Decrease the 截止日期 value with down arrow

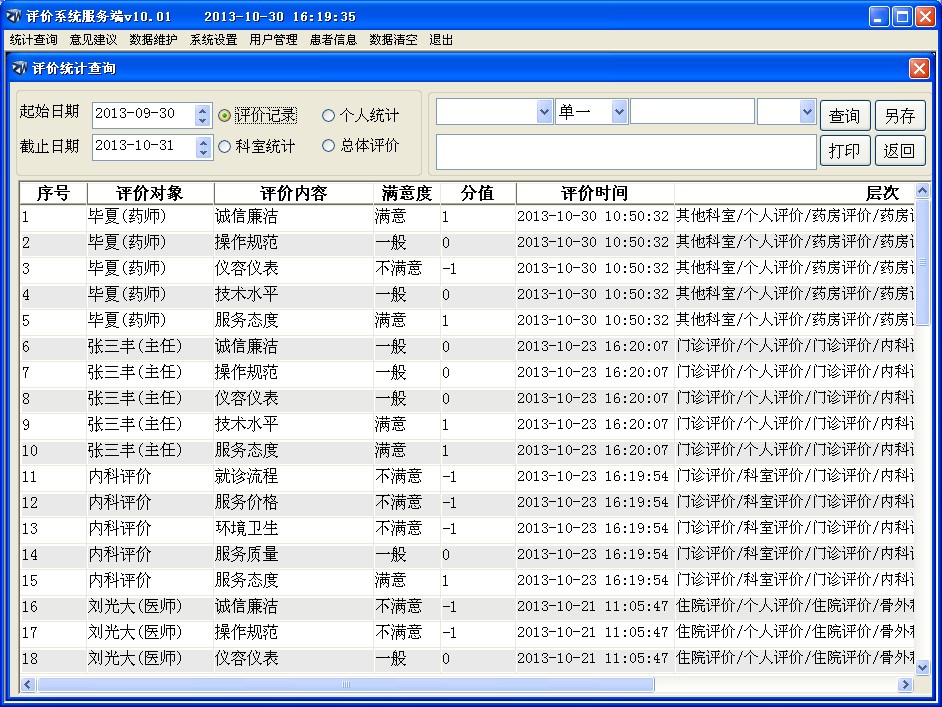point(204,153)
